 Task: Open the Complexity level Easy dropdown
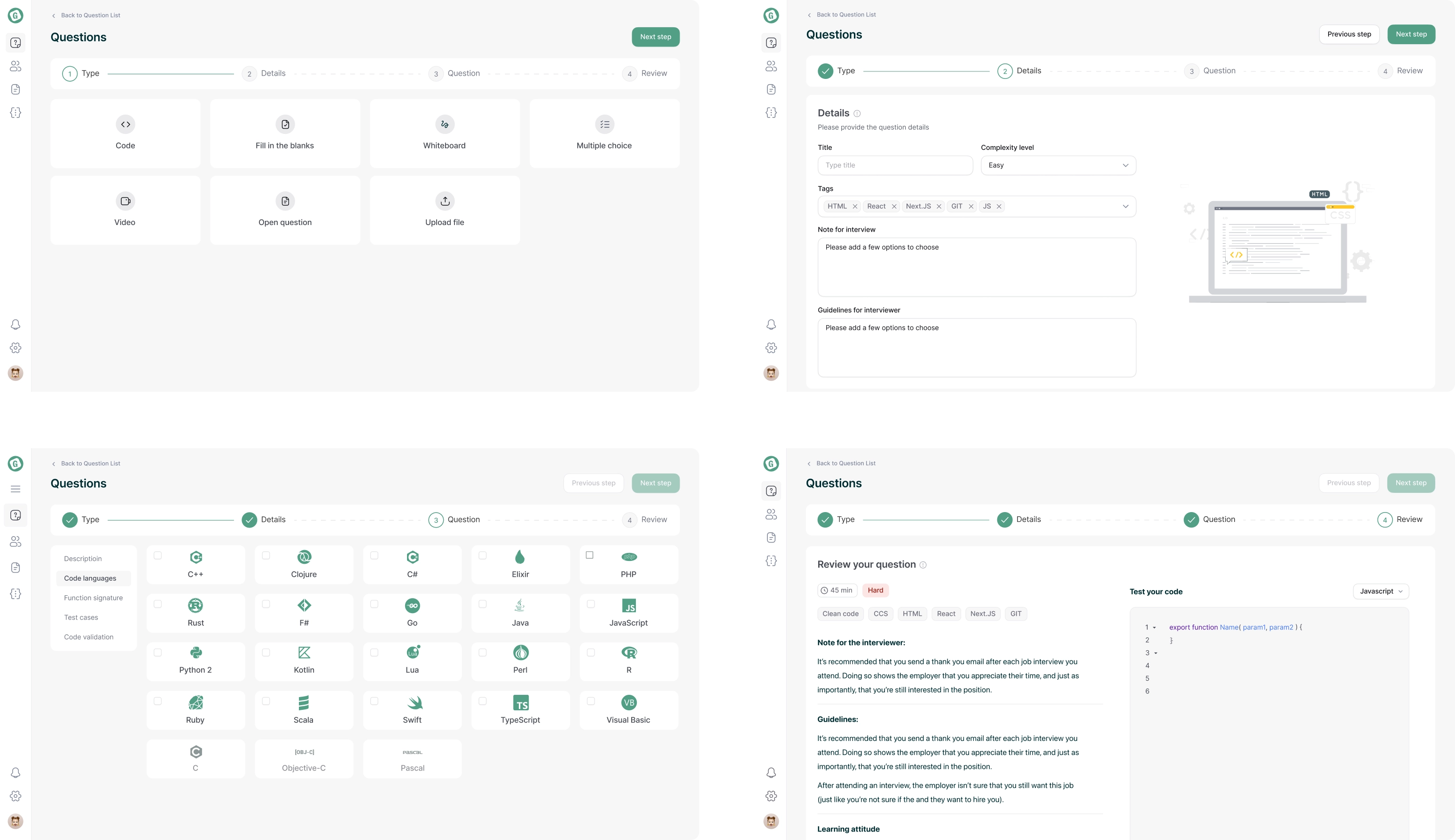1058,165
